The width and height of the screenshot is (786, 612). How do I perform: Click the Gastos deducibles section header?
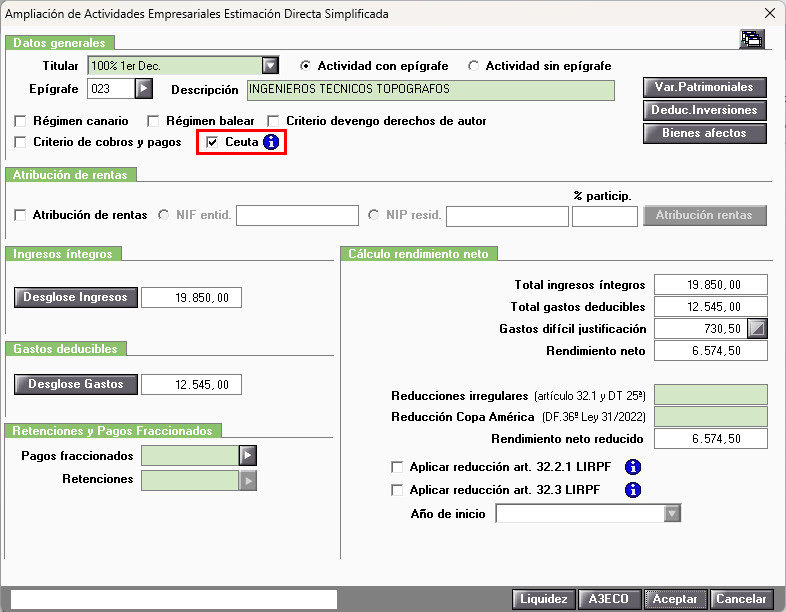click(66, 349)
